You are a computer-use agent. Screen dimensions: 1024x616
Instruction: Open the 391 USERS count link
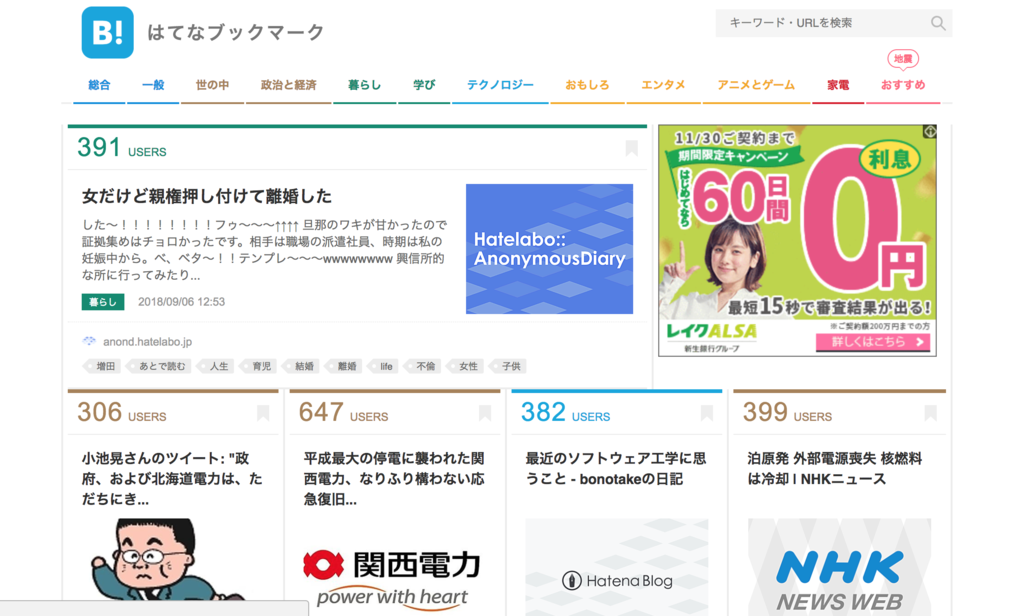pyautogui.click(x=121, y=148)
